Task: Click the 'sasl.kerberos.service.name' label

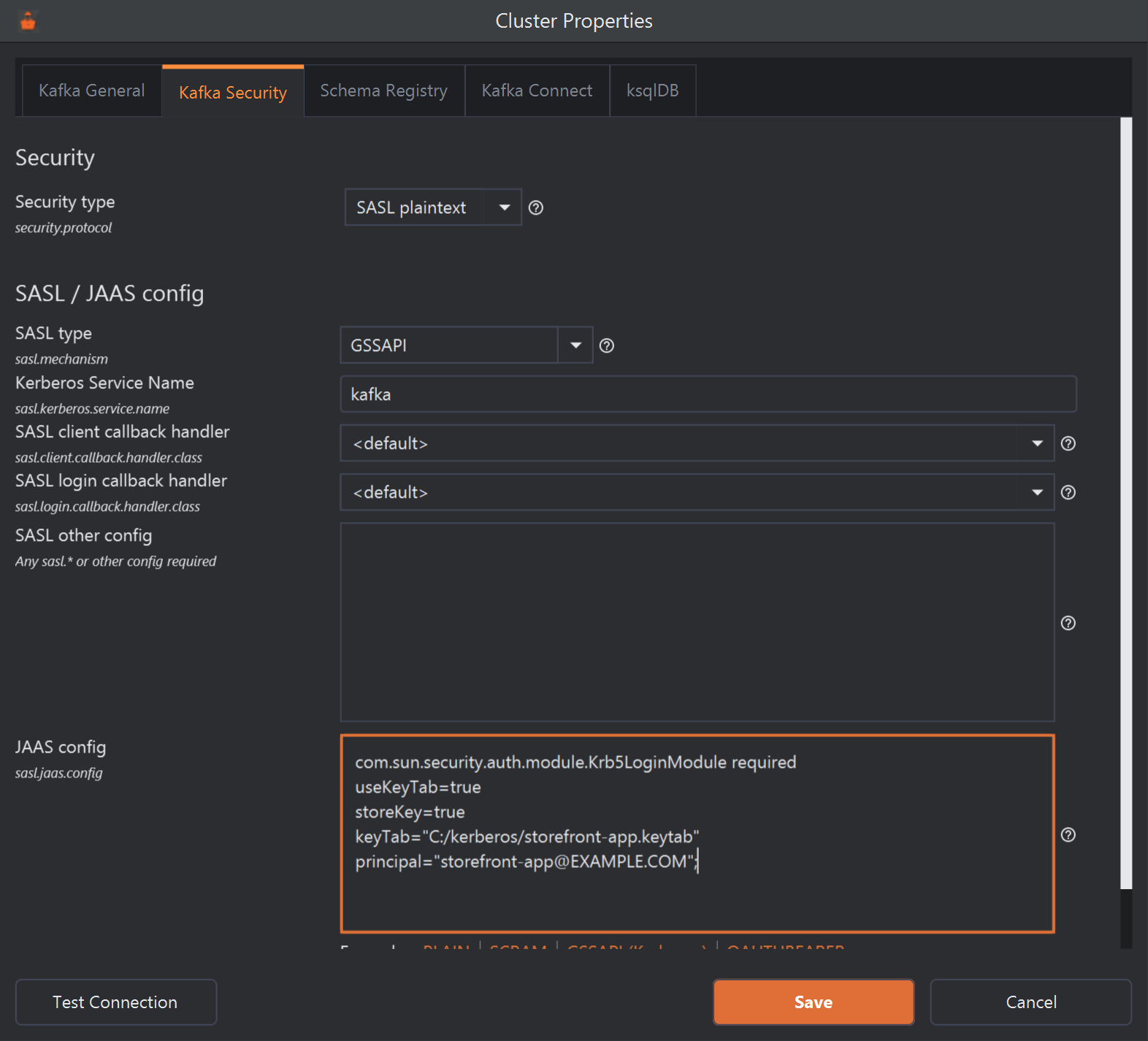Action: pos(92,409)
